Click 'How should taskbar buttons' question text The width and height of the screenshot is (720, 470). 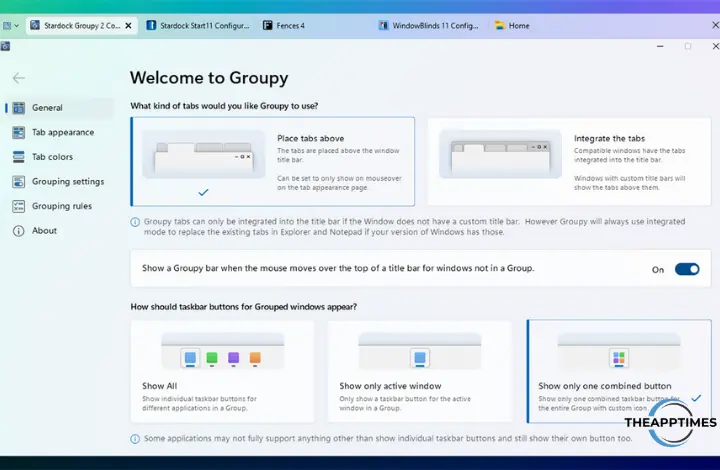(x=243, y=307)
